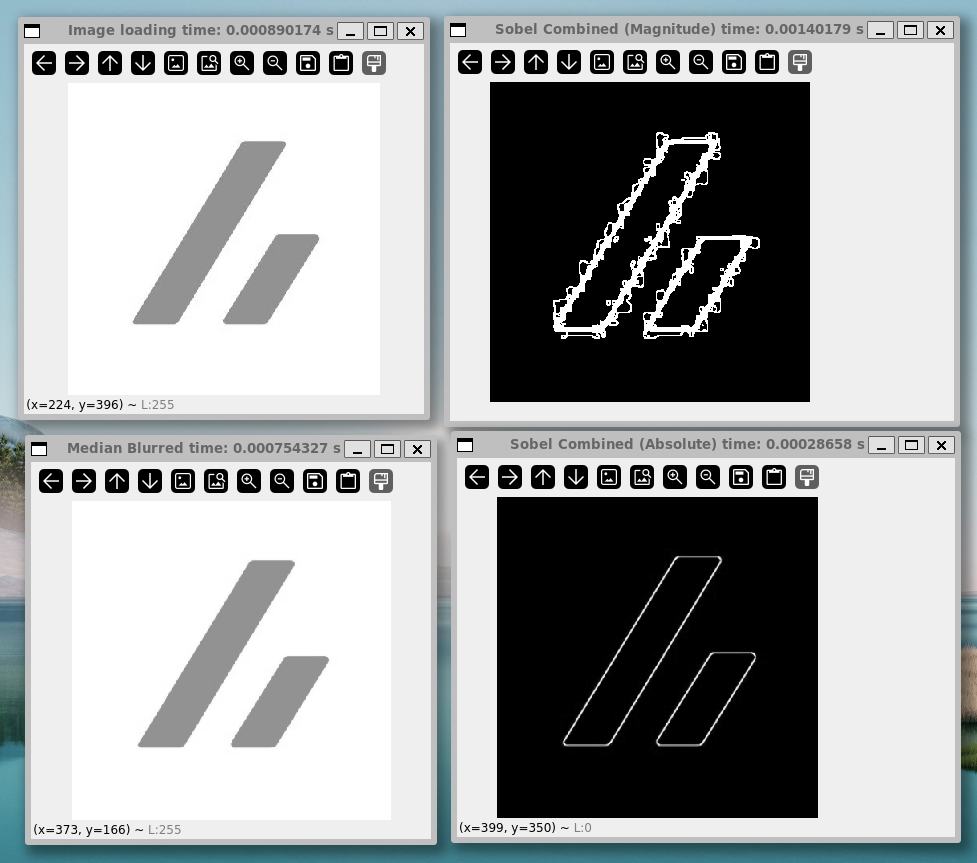Zoom out on Median Blurred window

282,481
